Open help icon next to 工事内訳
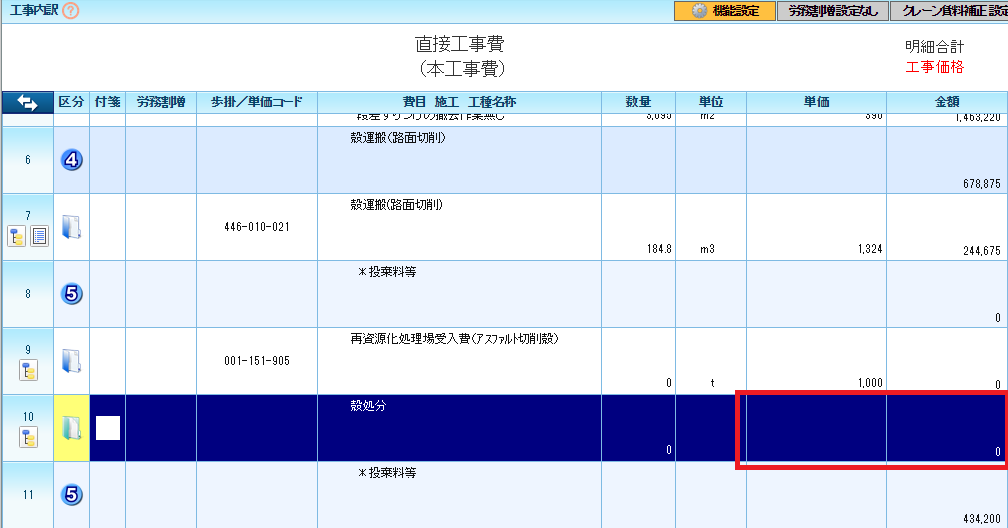1008x528 pixels. tap(71, 11)
